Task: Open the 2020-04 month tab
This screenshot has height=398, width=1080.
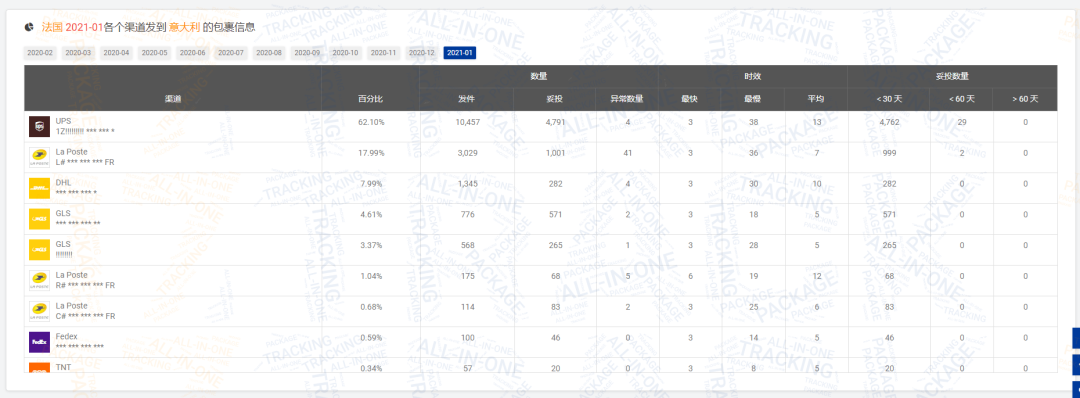Action: pos(116,53)
